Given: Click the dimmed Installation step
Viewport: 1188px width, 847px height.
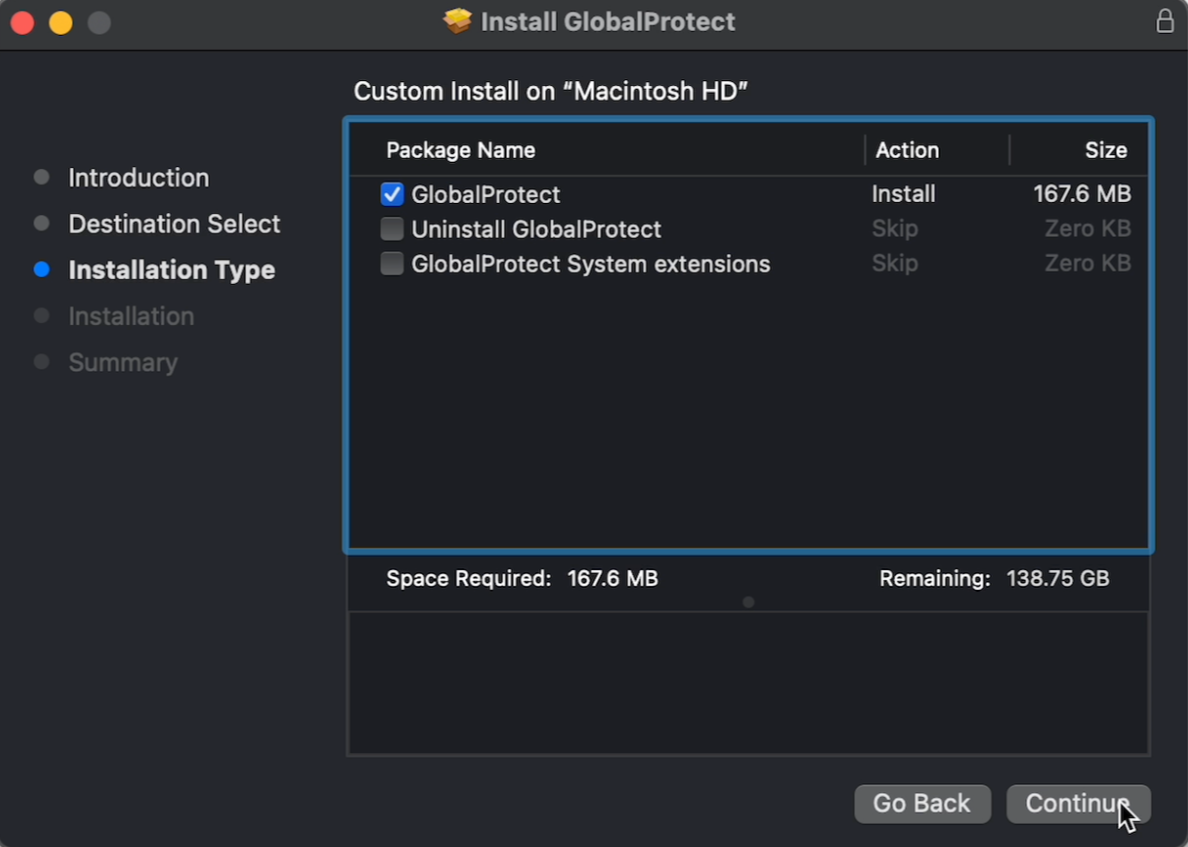Looking at the screenshot, I should point(131,317).
